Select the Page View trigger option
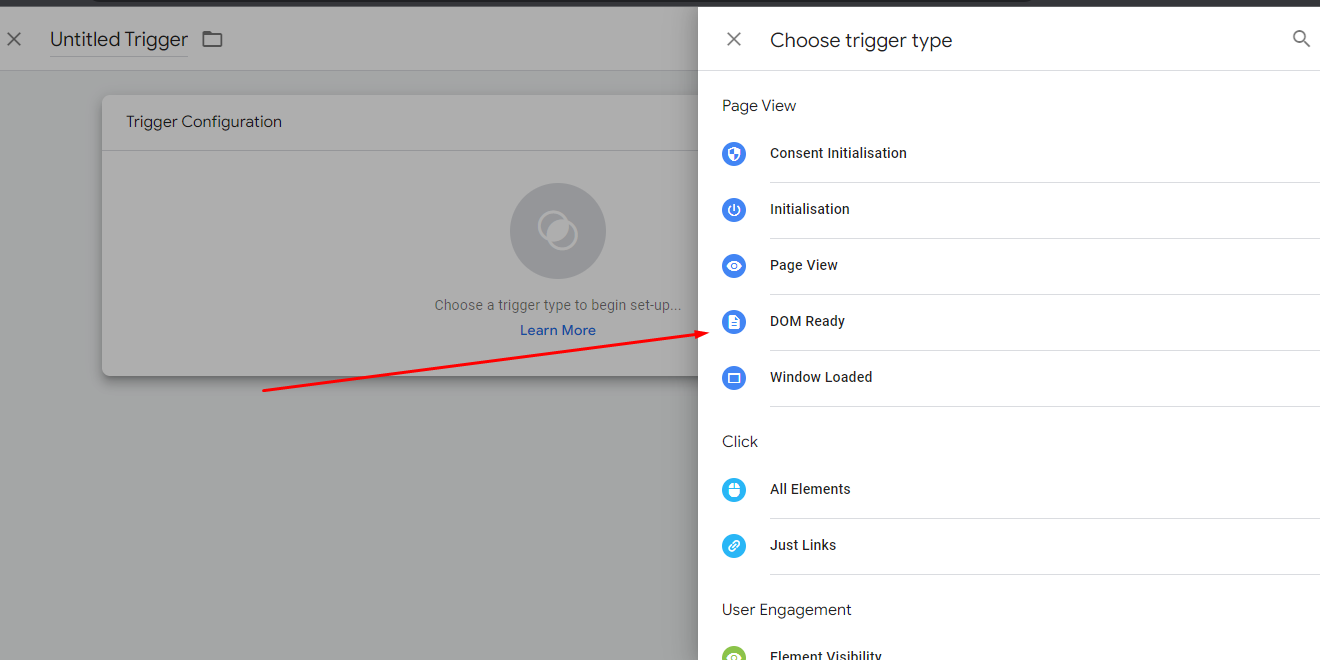The image size is (1320, 660). click(804, 265)
